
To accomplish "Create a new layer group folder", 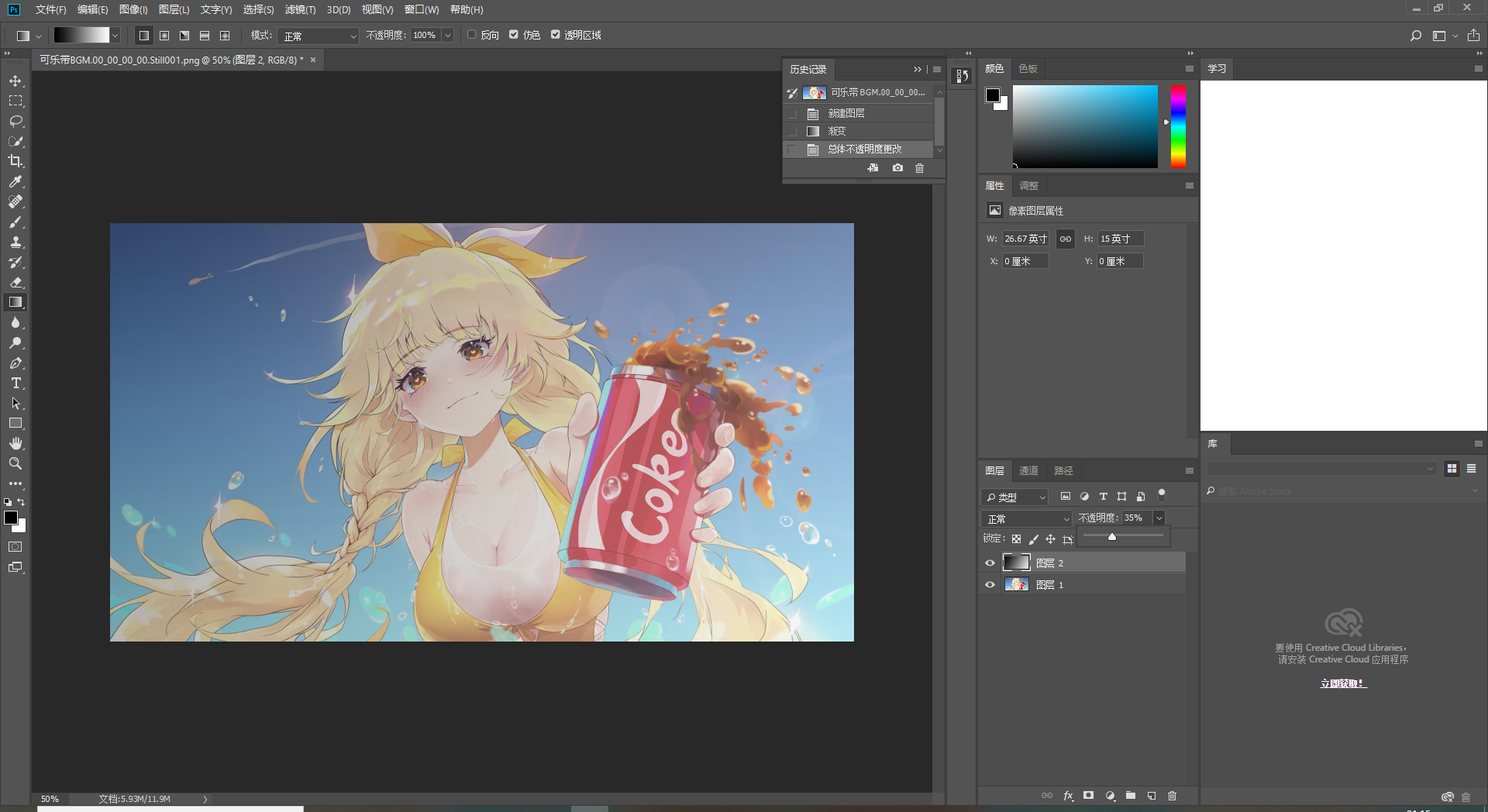I will coord(1131,796).
